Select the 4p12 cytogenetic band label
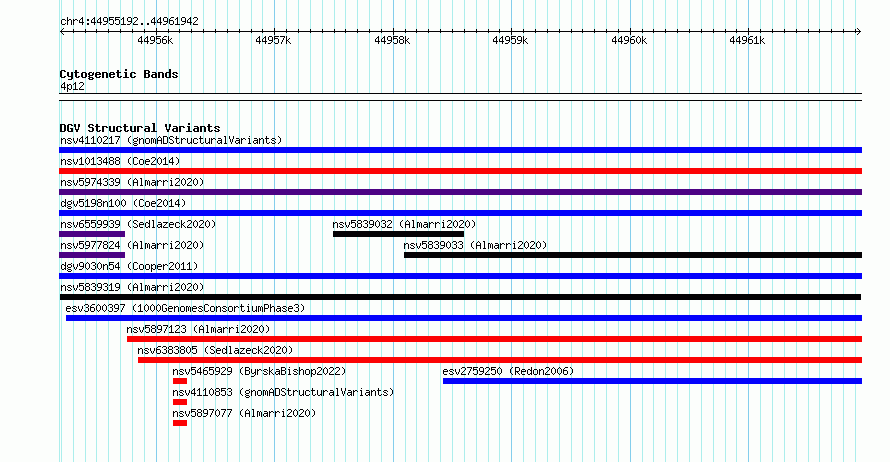This screenshot has width=890, height=462. click(72, 86)
